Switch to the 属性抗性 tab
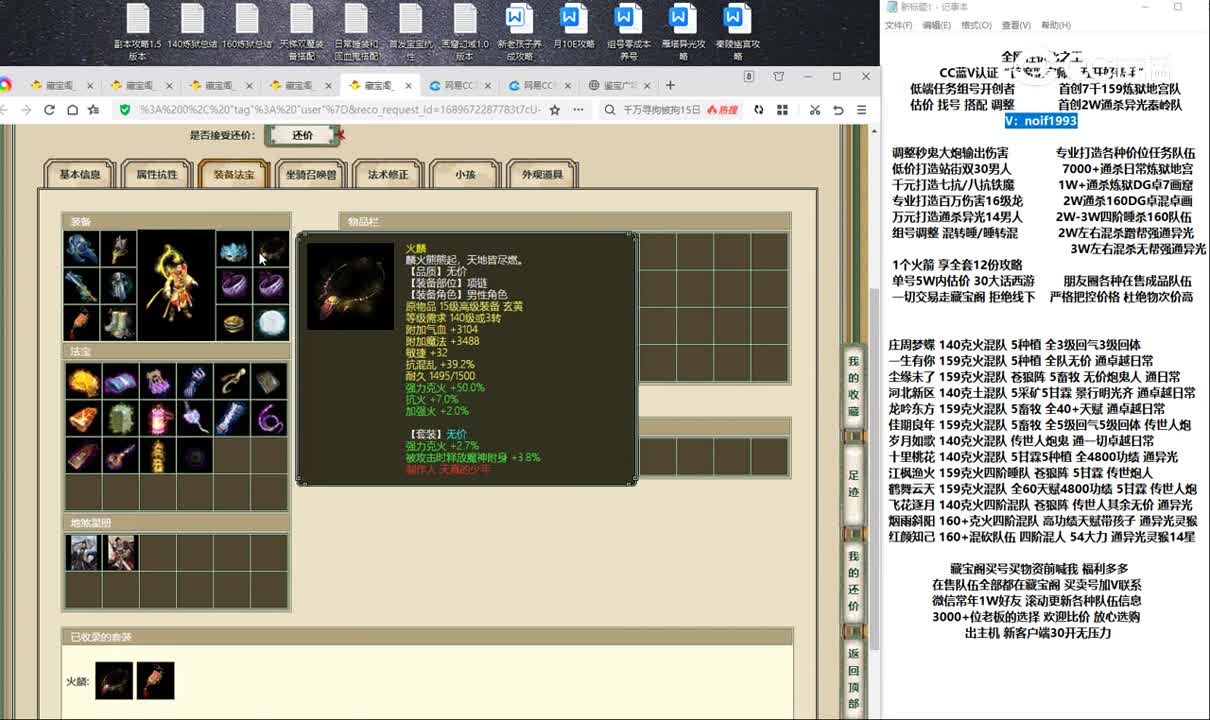Image resolution: width=1210 pixels, height=720 pixels. click(157, 175)
